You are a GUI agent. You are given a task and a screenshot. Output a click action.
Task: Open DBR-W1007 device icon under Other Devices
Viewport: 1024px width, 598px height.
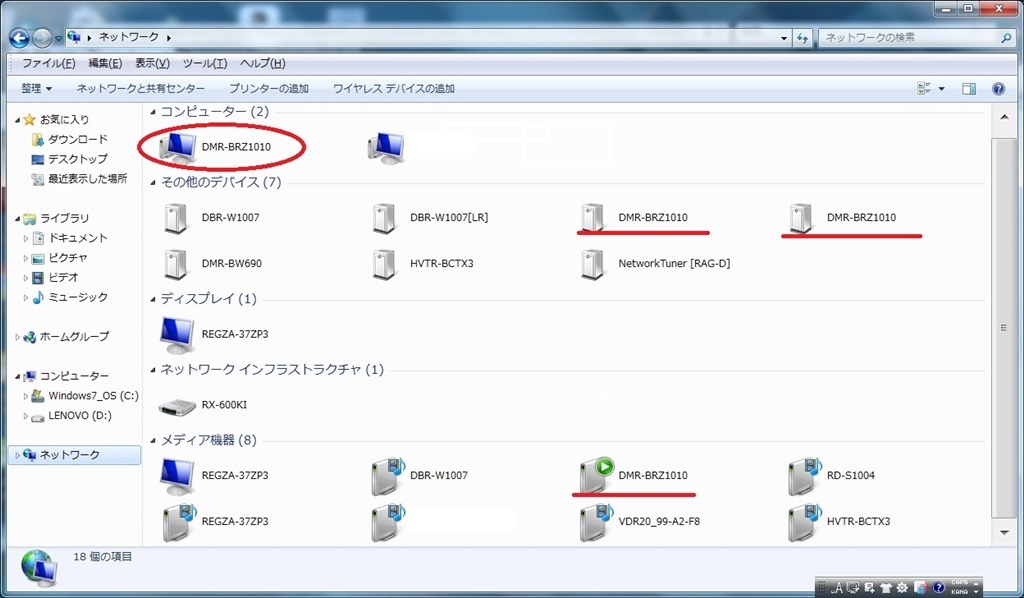click(x=176, y=217)
